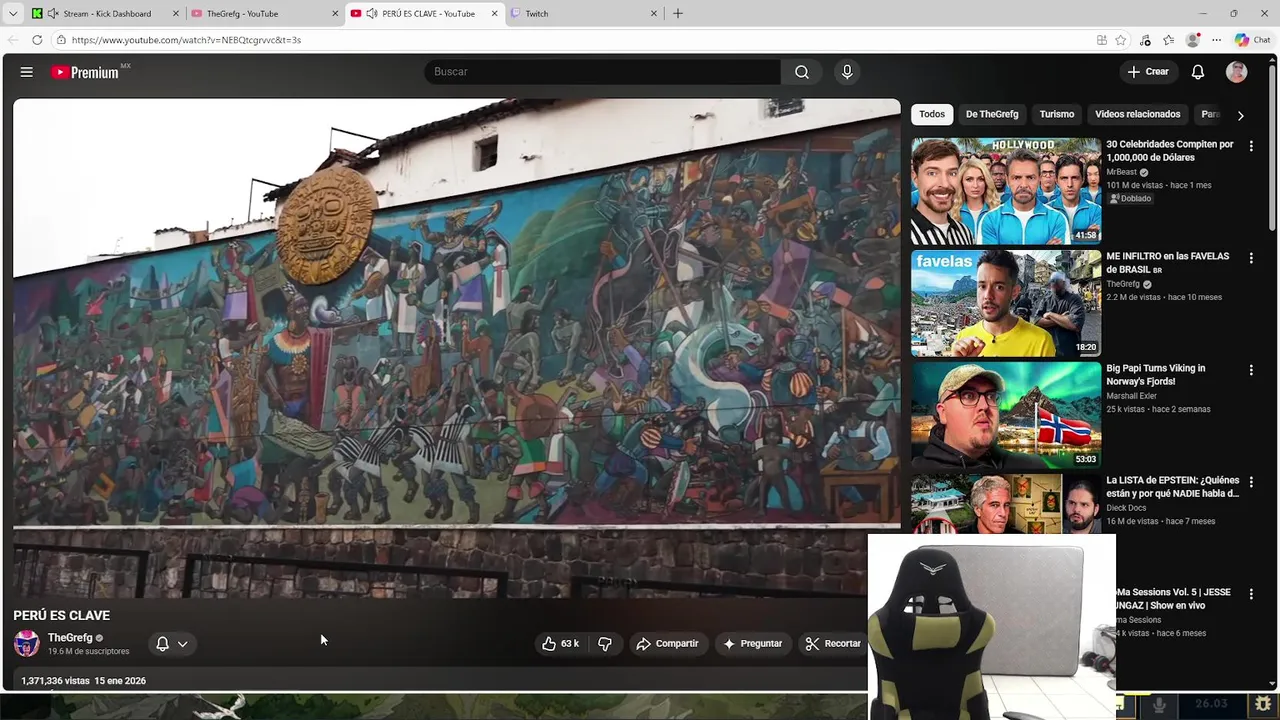Image resolution: width=1280 pixels, height=720 pixels.
Task: Open TheGrefg channel name link
Action: (x=70, y=638)
